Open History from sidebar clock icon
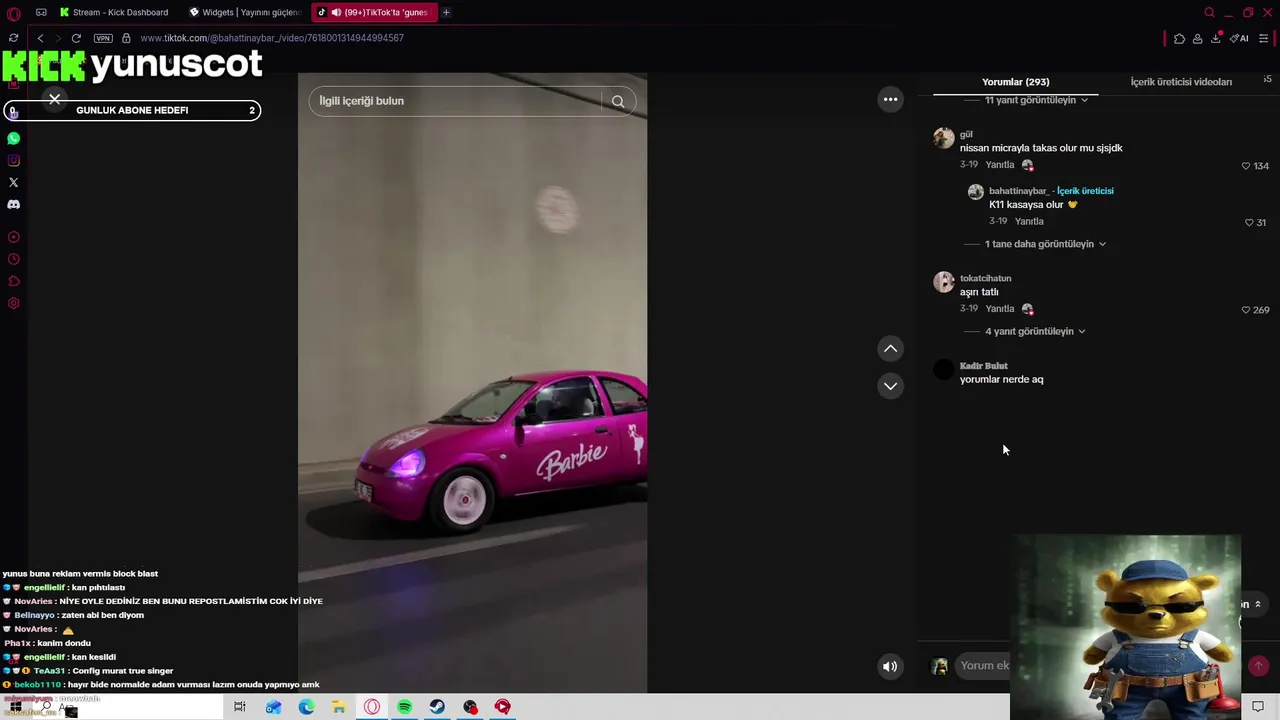This screenshot has height=720, width=1280. point(13,259)
